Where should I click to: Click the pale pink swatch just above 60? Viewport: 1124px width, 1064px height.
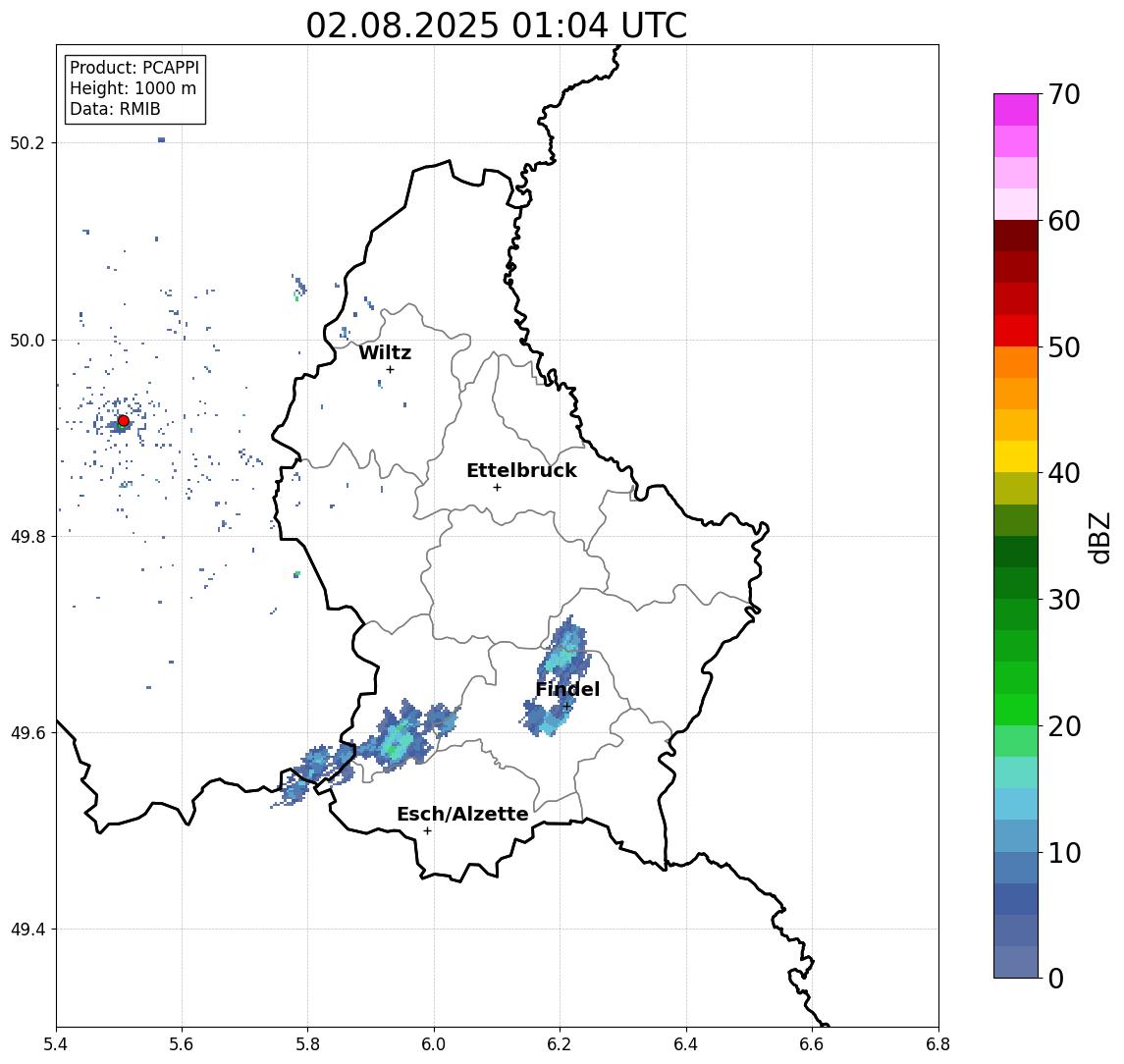pos(1016,204)
